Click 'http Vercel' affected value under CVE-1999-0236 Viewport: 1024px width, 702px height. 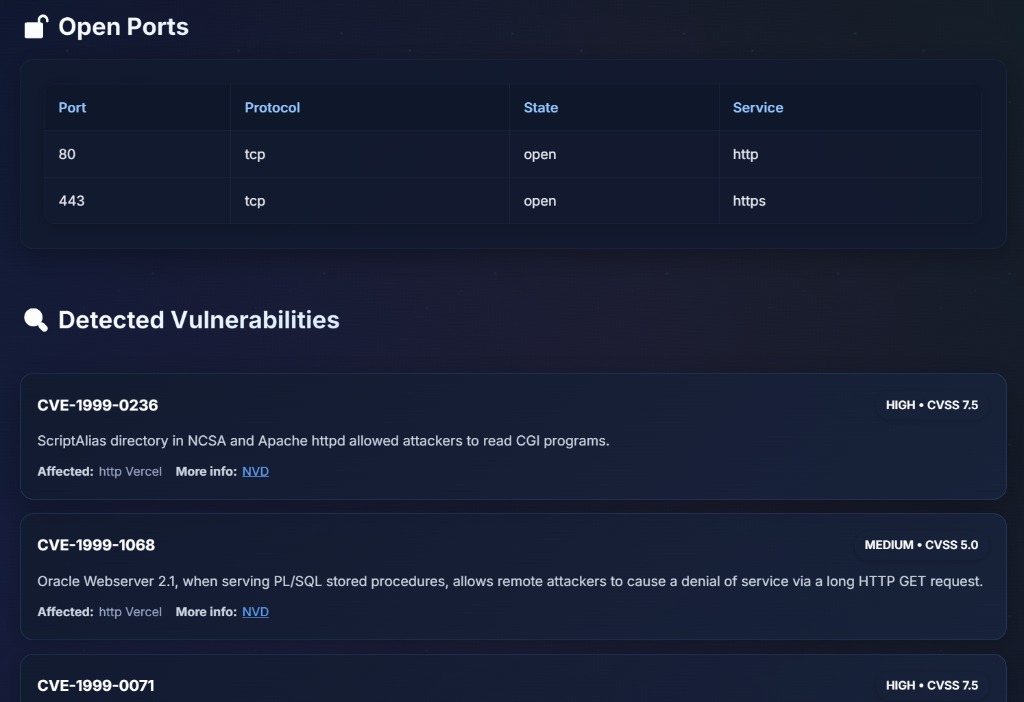pyautogui.click(x=130, y=471)
